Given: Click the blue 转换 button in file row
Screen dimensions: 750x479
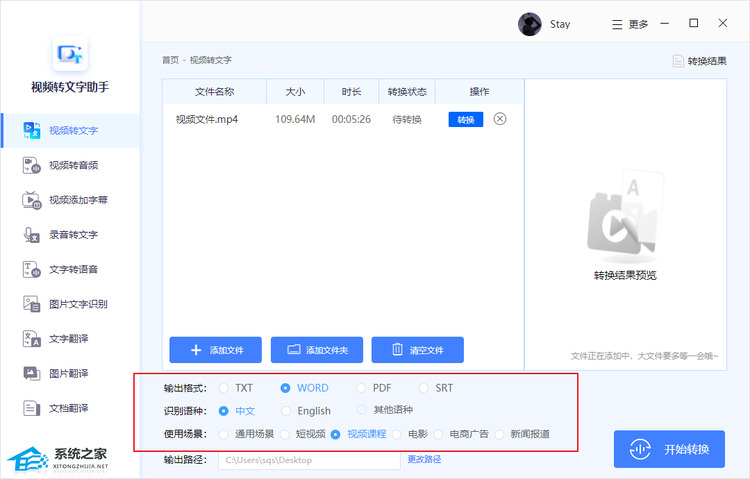Looking at the screenshot, I should coord(465,120).
